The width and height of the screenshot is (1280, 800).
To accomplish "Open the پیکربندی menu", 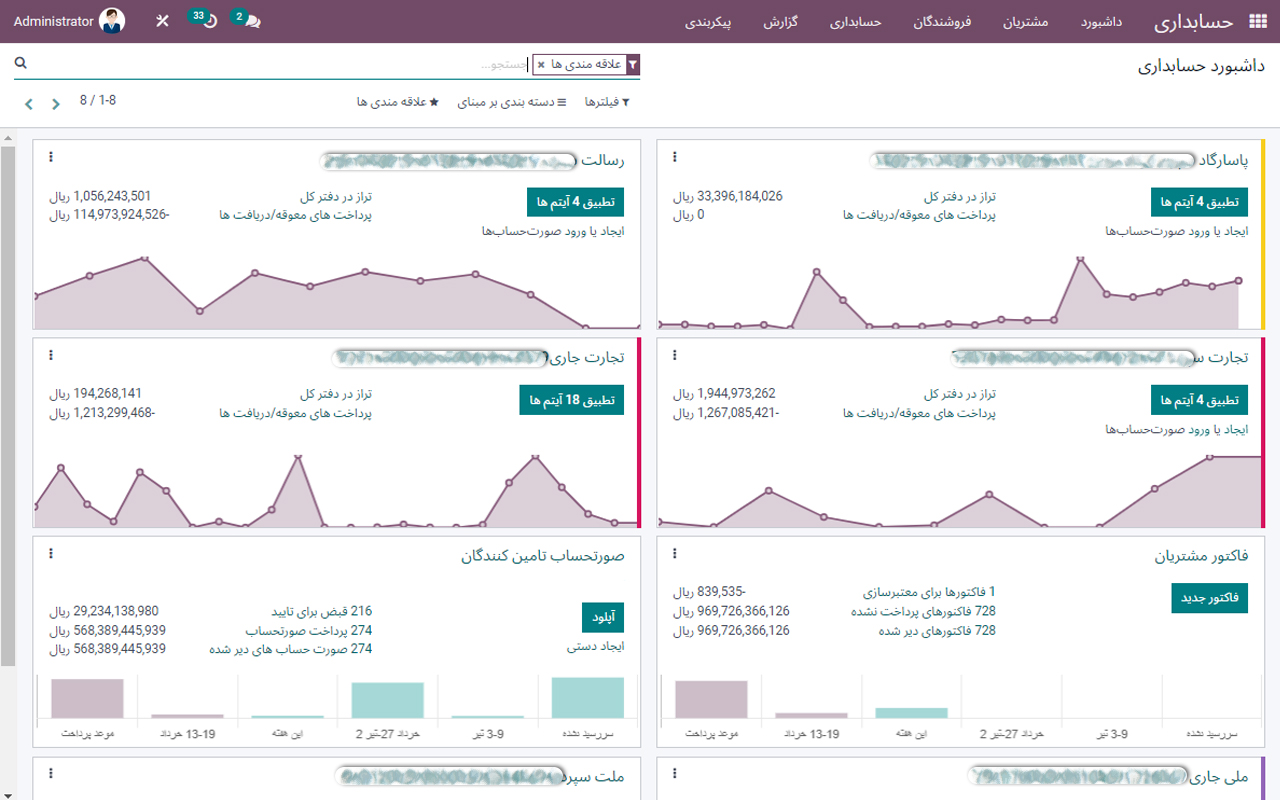I will pyautogui.click(x=710, y=22).
